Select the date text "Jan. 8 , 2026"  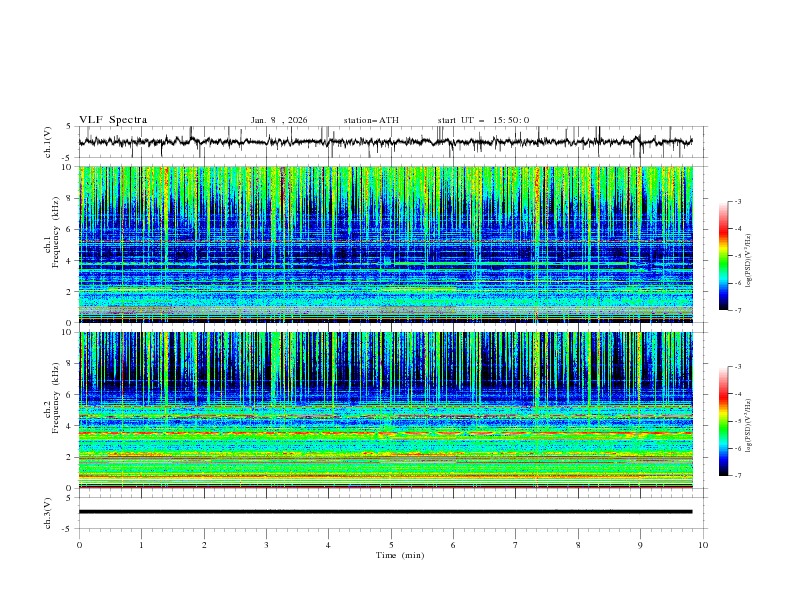click(279, 120)
